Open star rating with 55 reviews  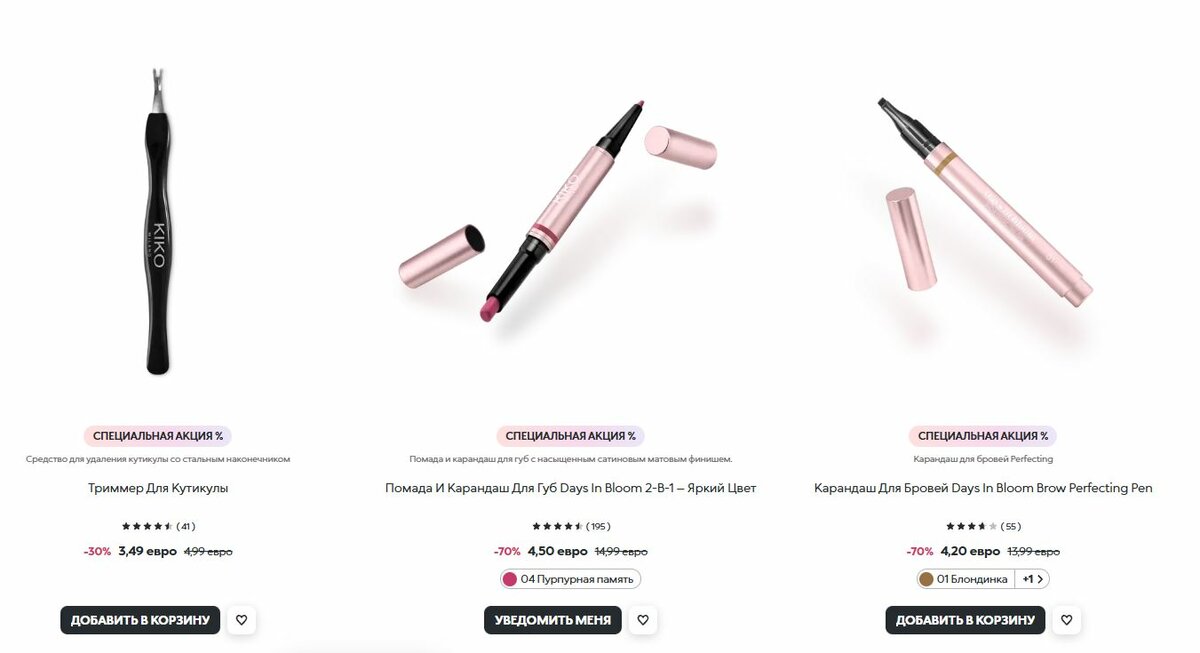tap(983, 526)
